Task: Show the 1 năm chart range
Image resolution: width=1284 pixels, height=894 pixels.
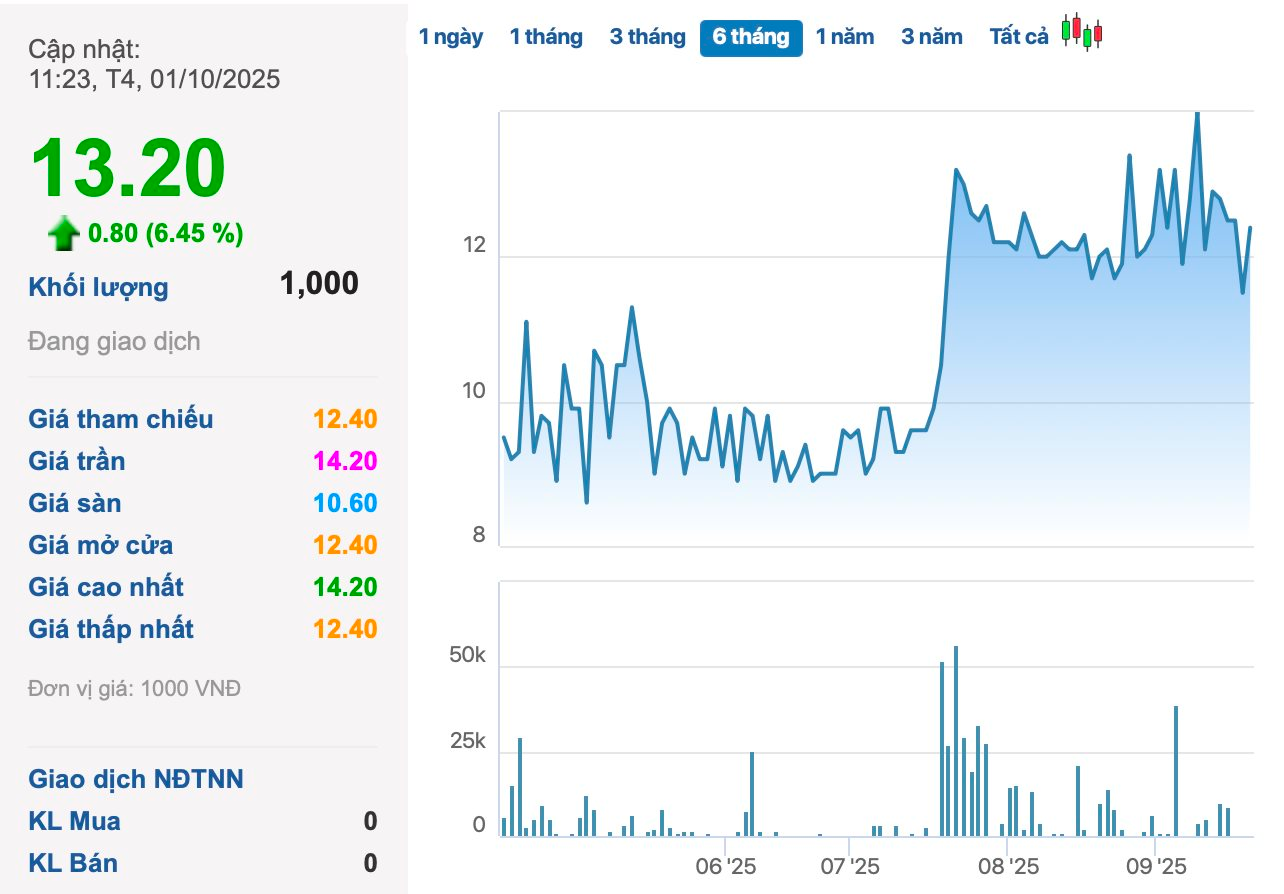Action: [845, 37]
